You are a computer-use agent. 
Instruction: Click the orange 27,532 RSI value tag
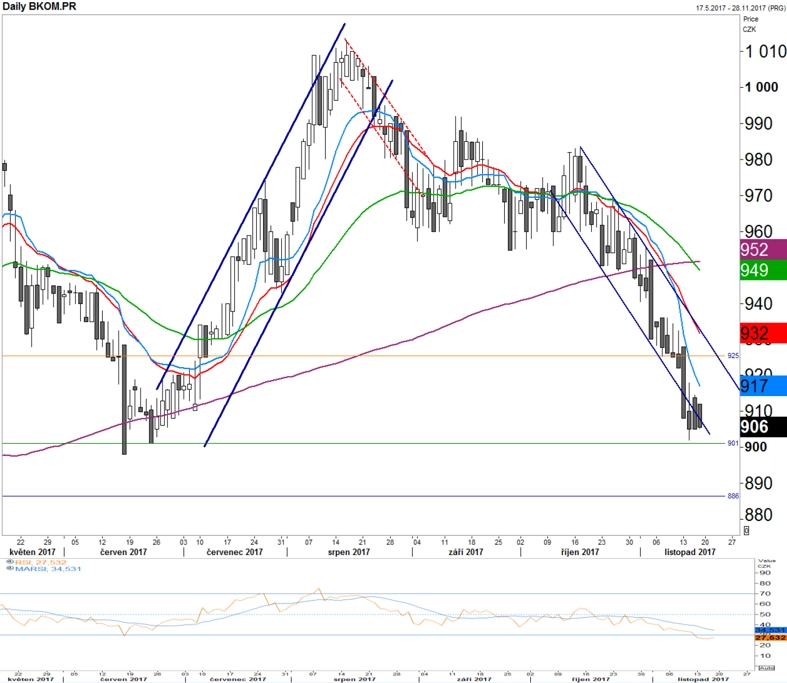click(x=770, y=637)
